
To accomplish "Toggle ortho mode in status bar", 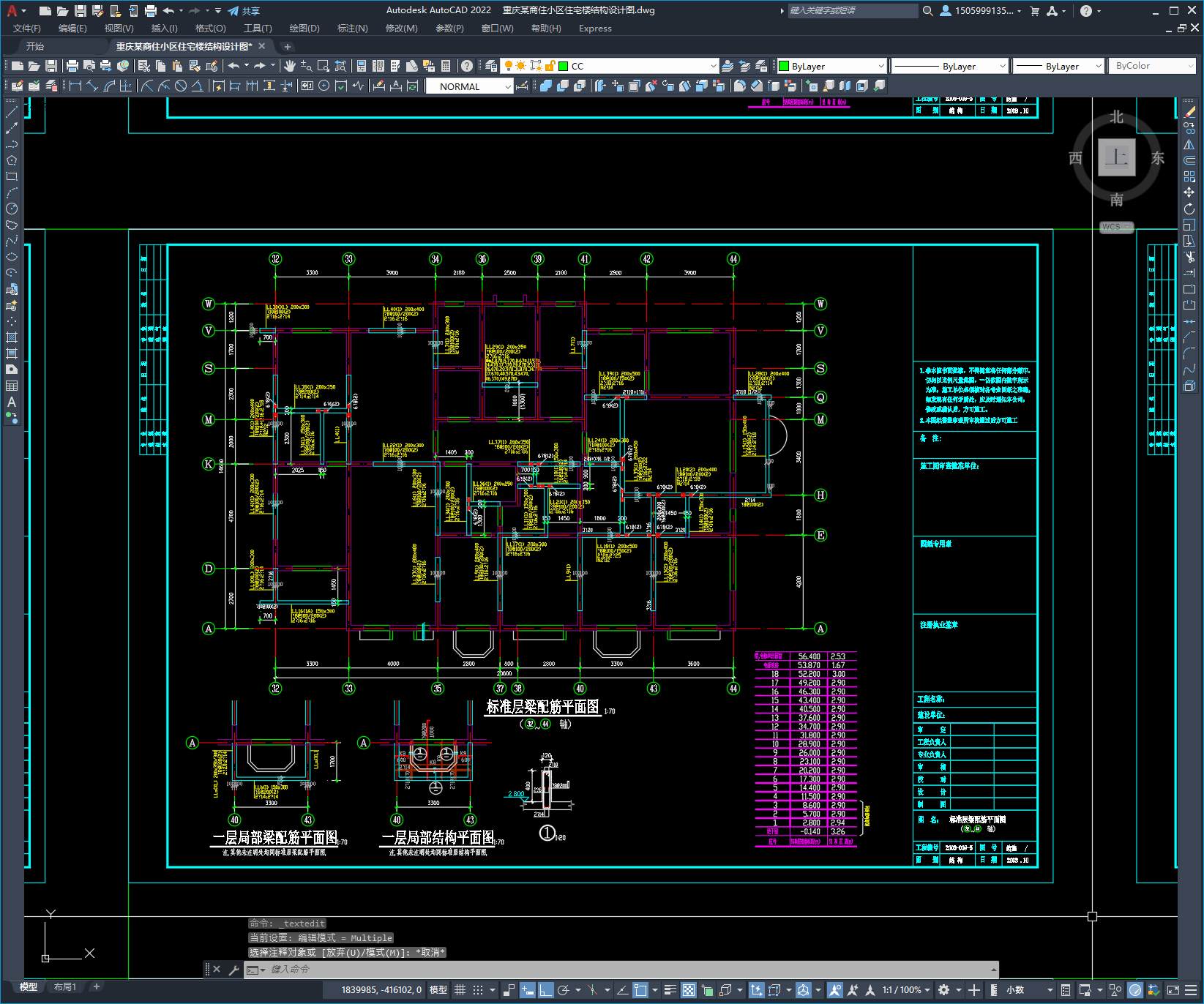I will click(x=545, y=990).
